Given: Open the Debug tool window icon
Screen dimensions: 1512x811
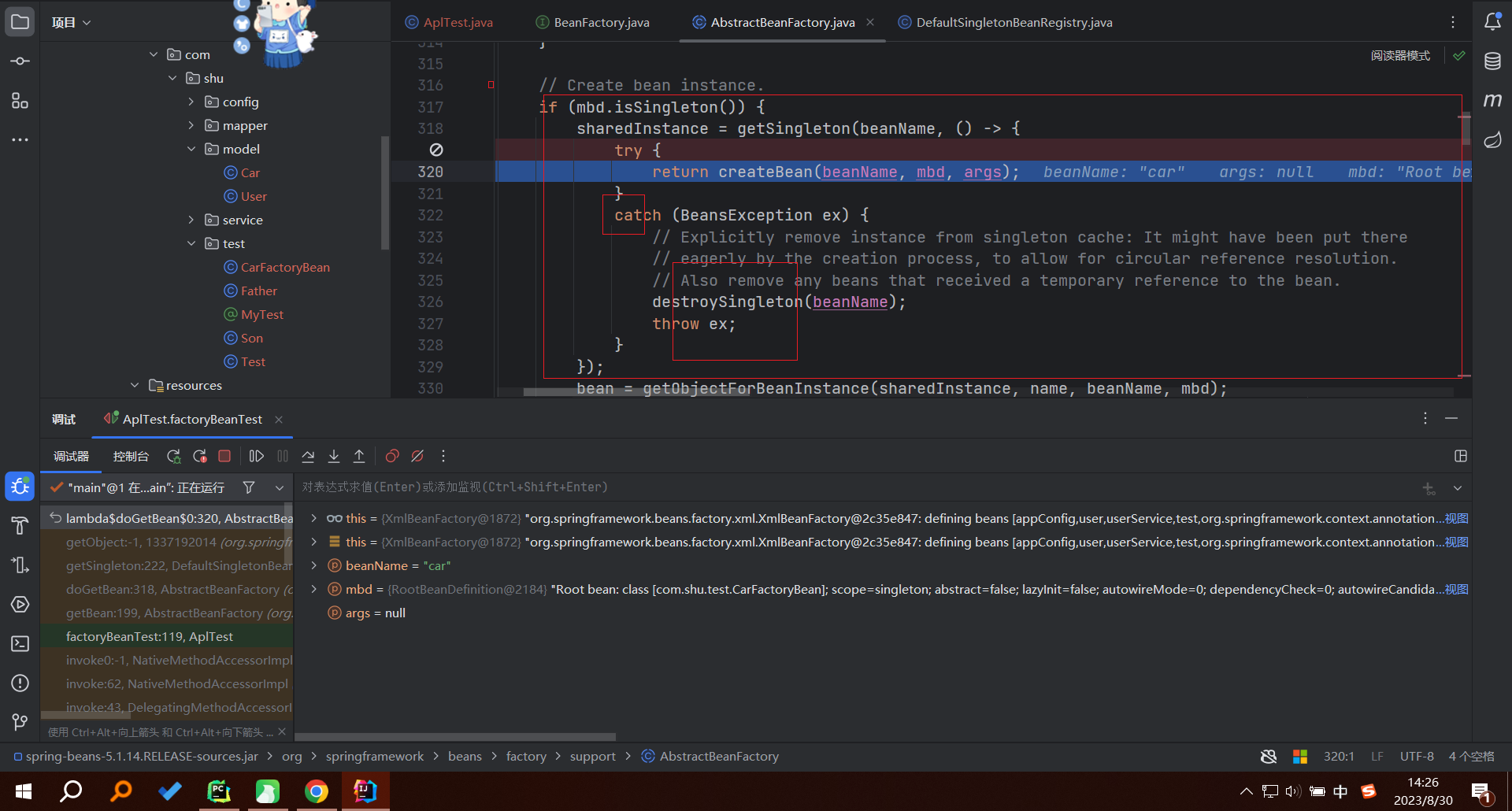Looking at the screenshot, I should point(20,487).
